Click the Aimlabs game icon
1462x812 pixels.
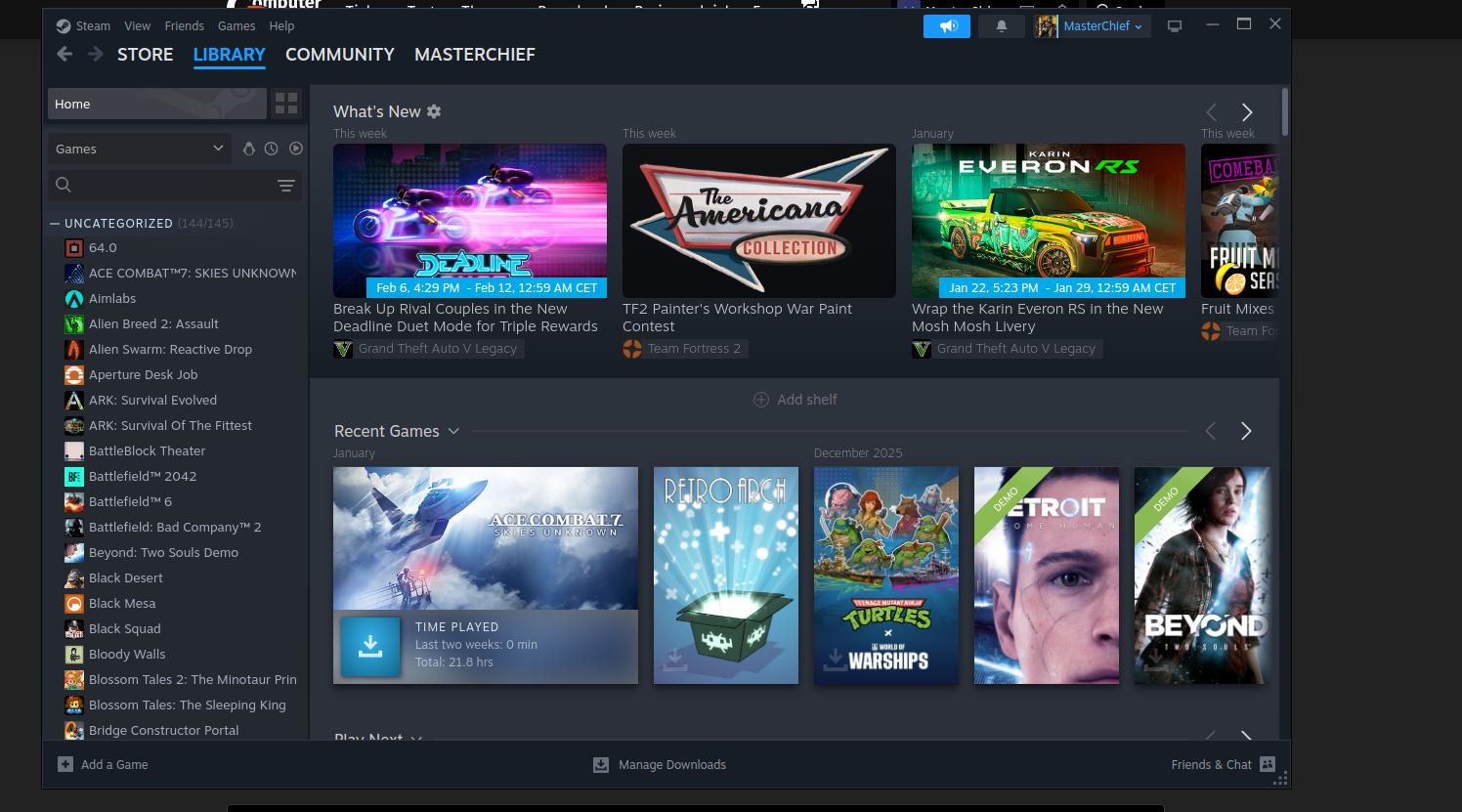point(74,299)
